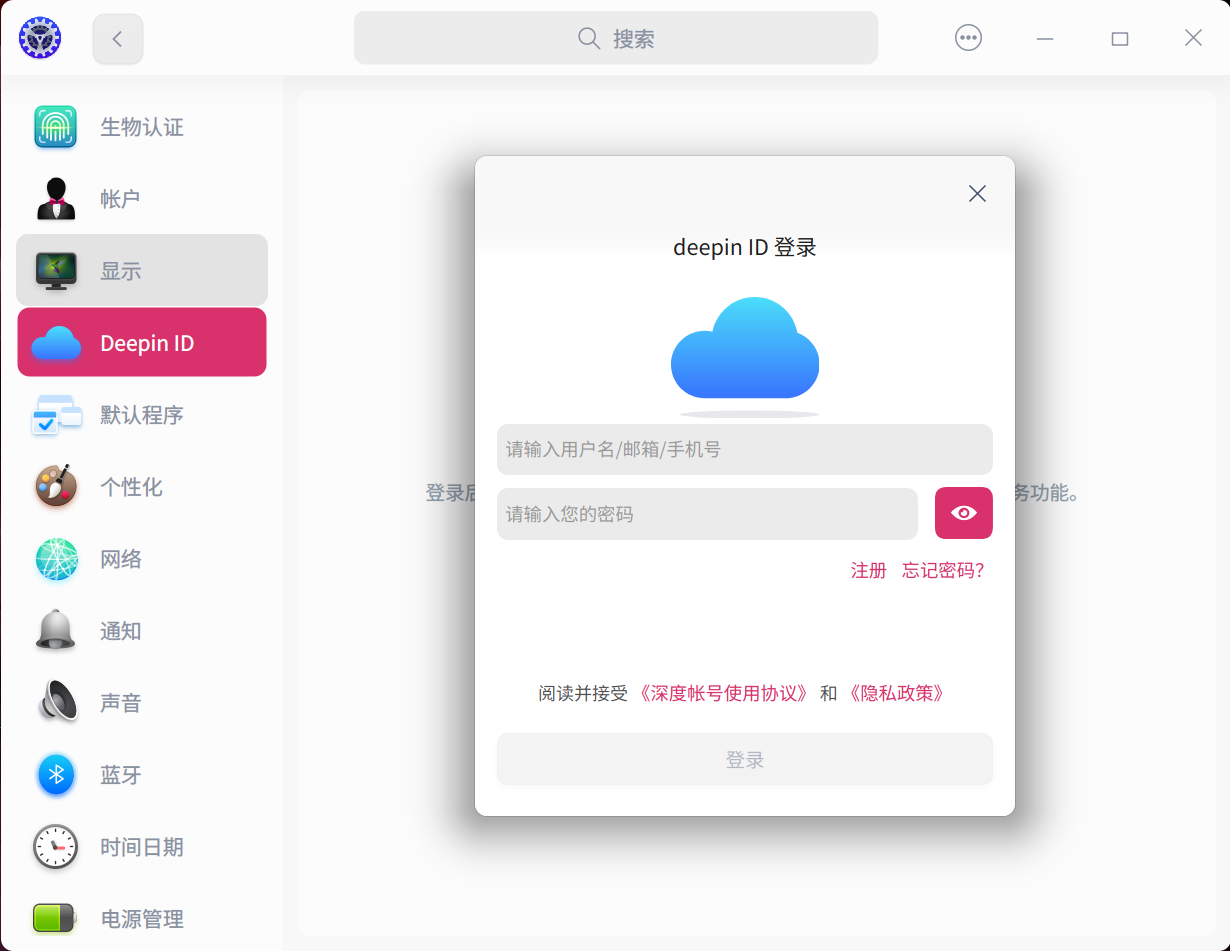Image resolution: width=1230 pixels, height=951 pixels.
Task: Switch to the 显示 settings section
Action: point(142,270)
